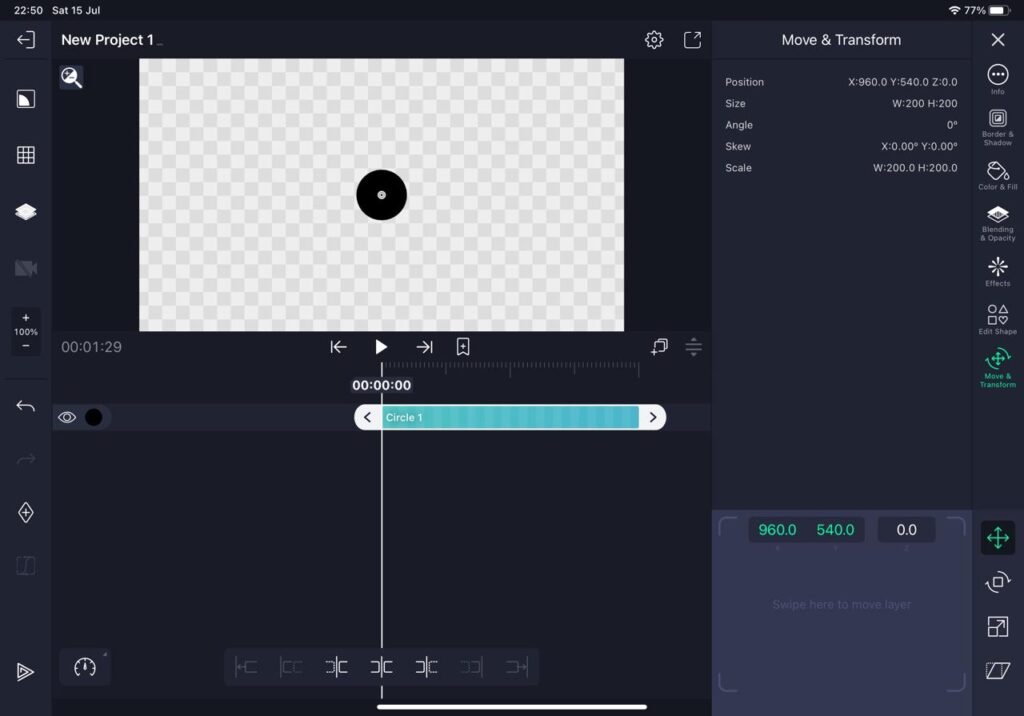Add a keyframe with the diamond icon
Viewport: 1024px width, 716px height.
point(25,513)
